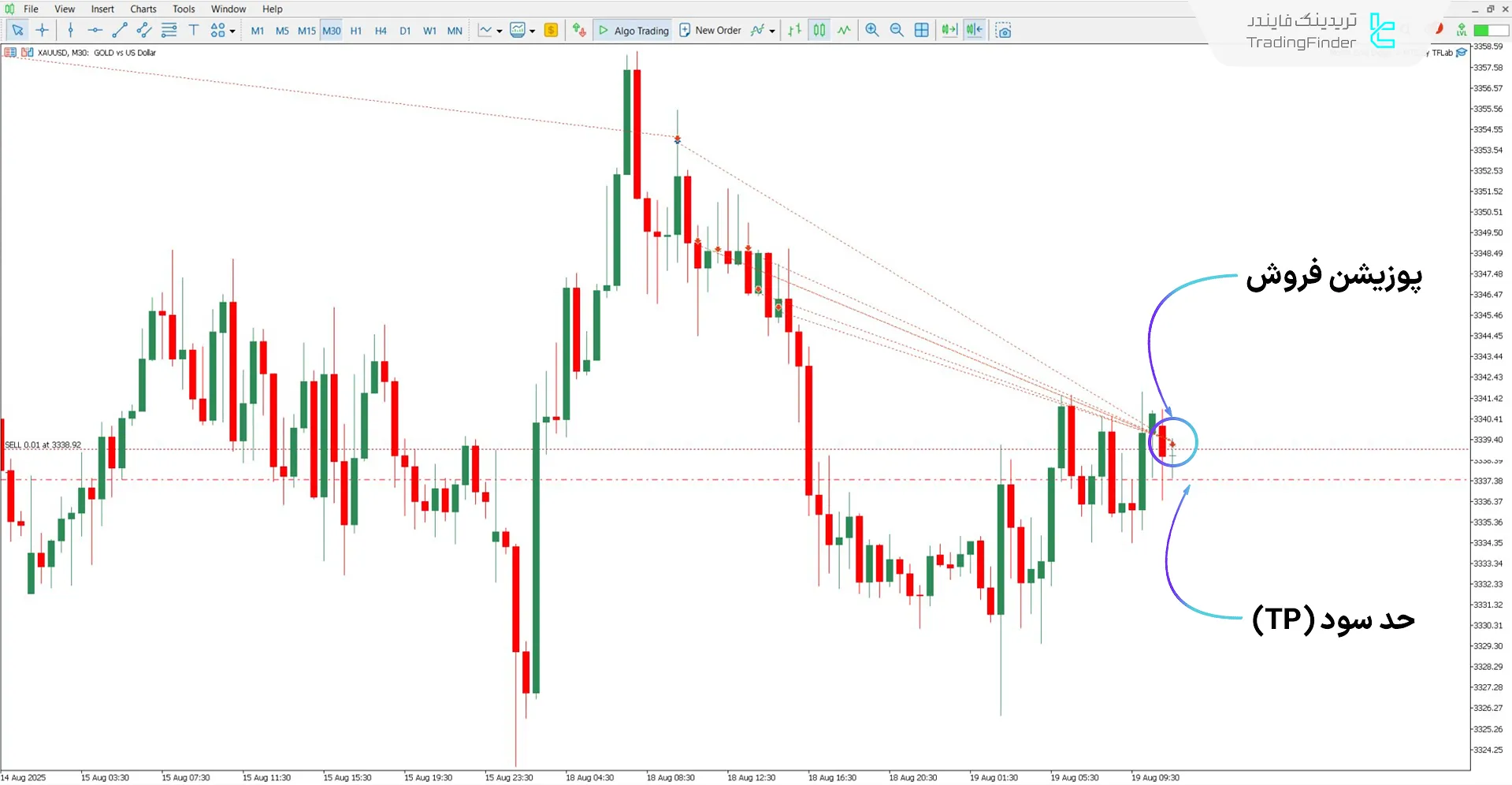Image resolution: width=1512 pixels, height=785 pixels.
Task: Select the Text annotation tool
Action: [x=193, y=30]
